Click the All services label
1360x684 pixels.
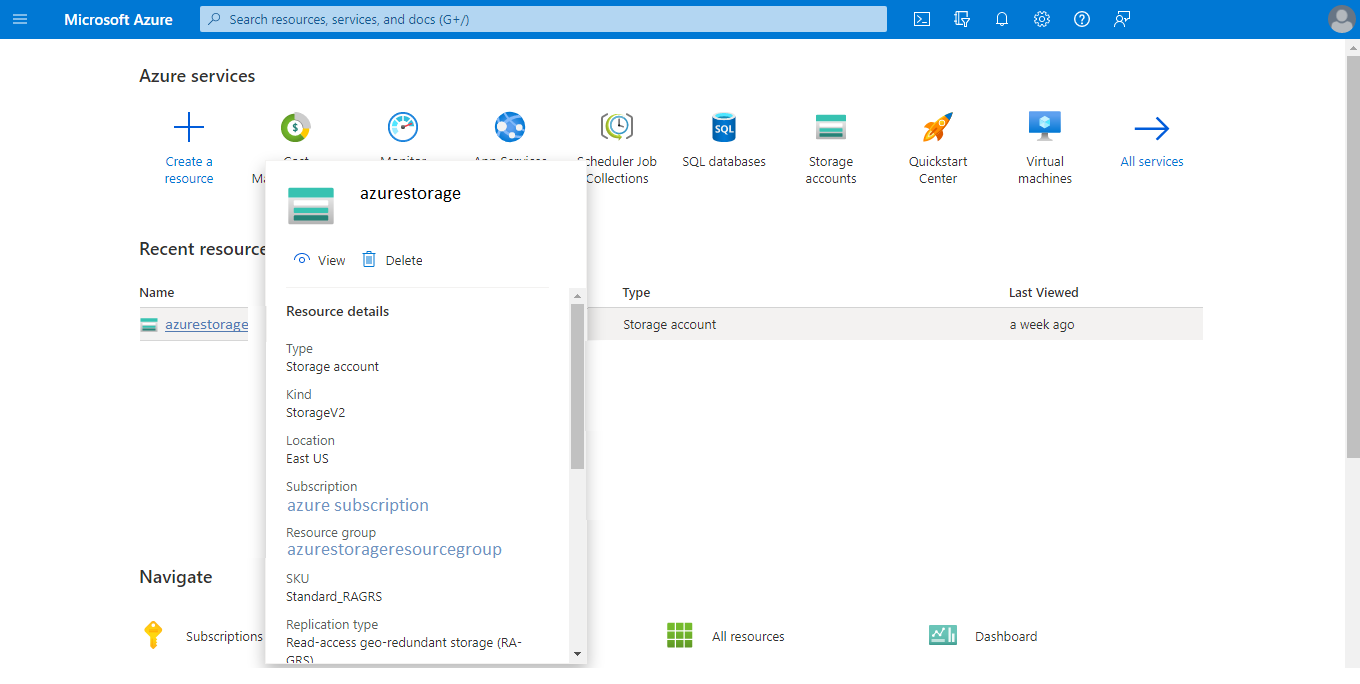click(1152, 161)
